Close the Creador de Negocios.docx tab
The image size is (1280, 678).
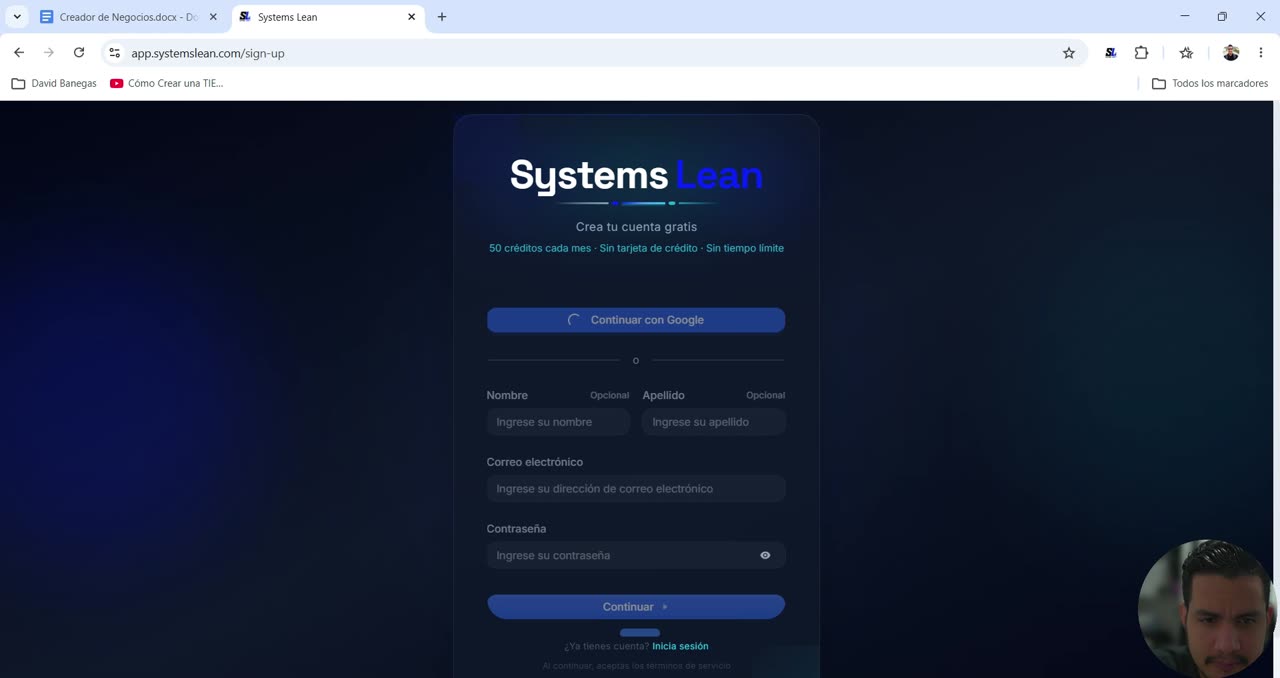tap(213, 17)
